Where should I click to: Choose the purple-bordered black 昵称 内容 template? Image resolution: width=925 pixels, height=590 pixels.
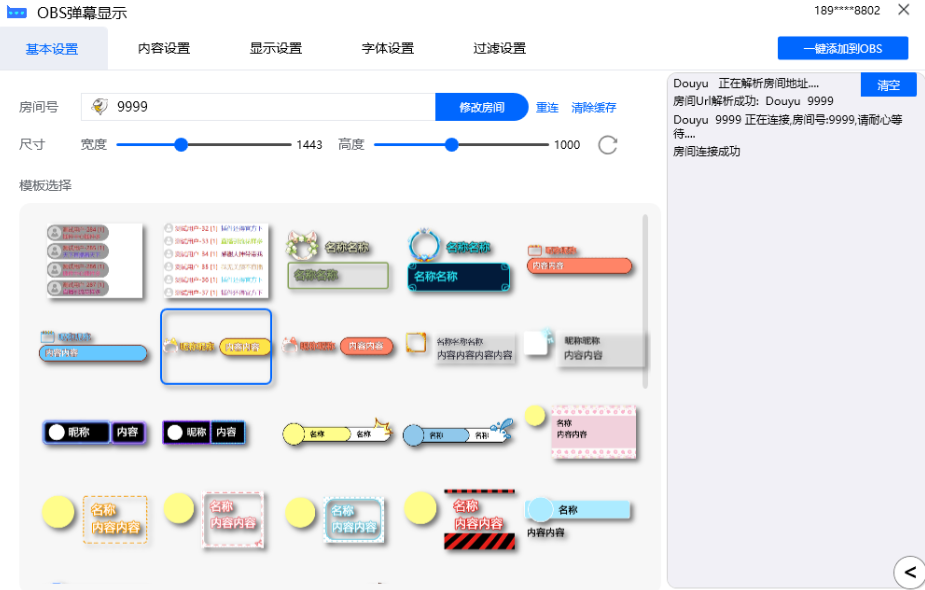click(x=204, y=432)
